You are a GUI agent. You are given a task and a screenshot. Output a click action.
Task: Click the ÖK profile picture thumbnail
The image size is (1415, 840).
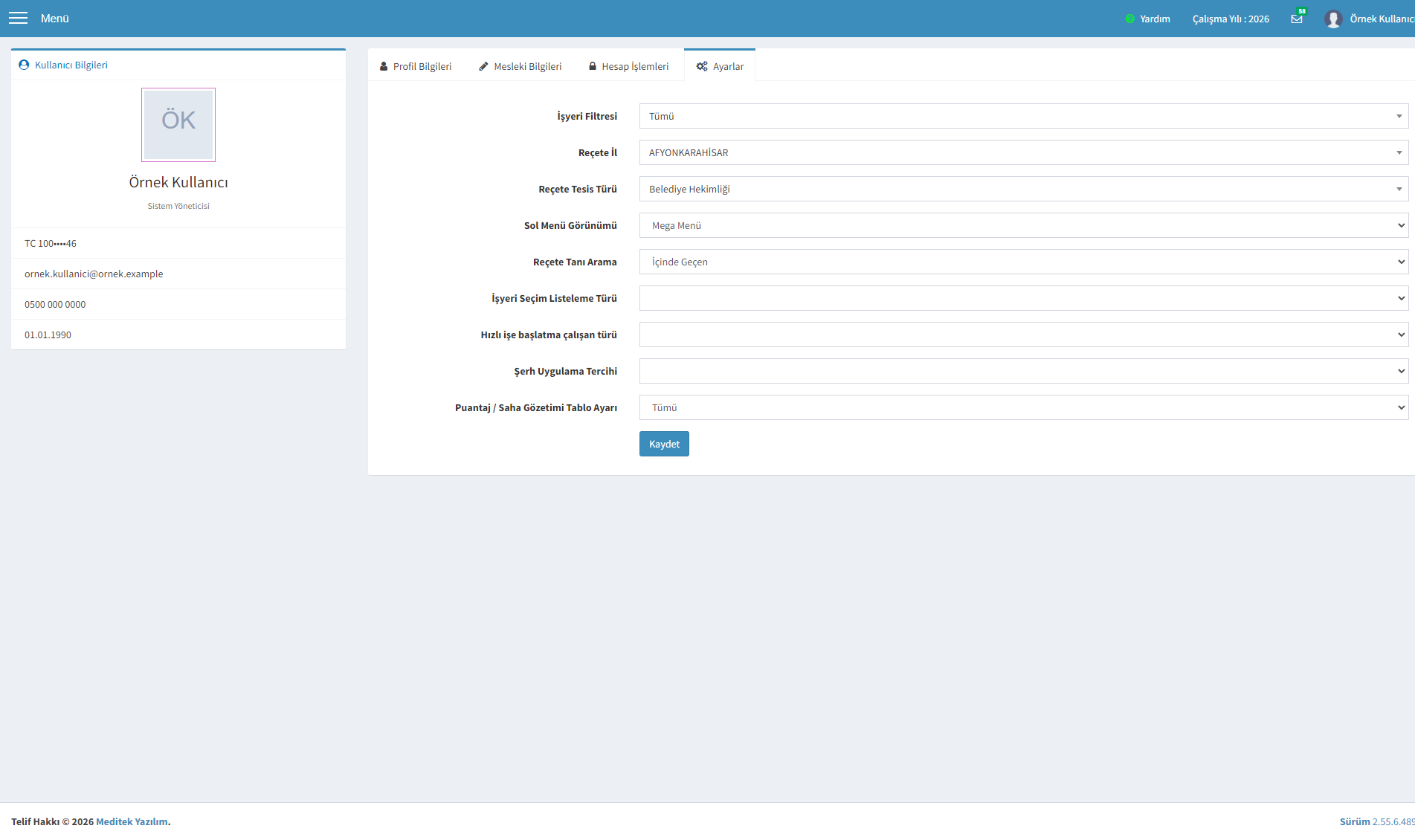coord(178,125)
